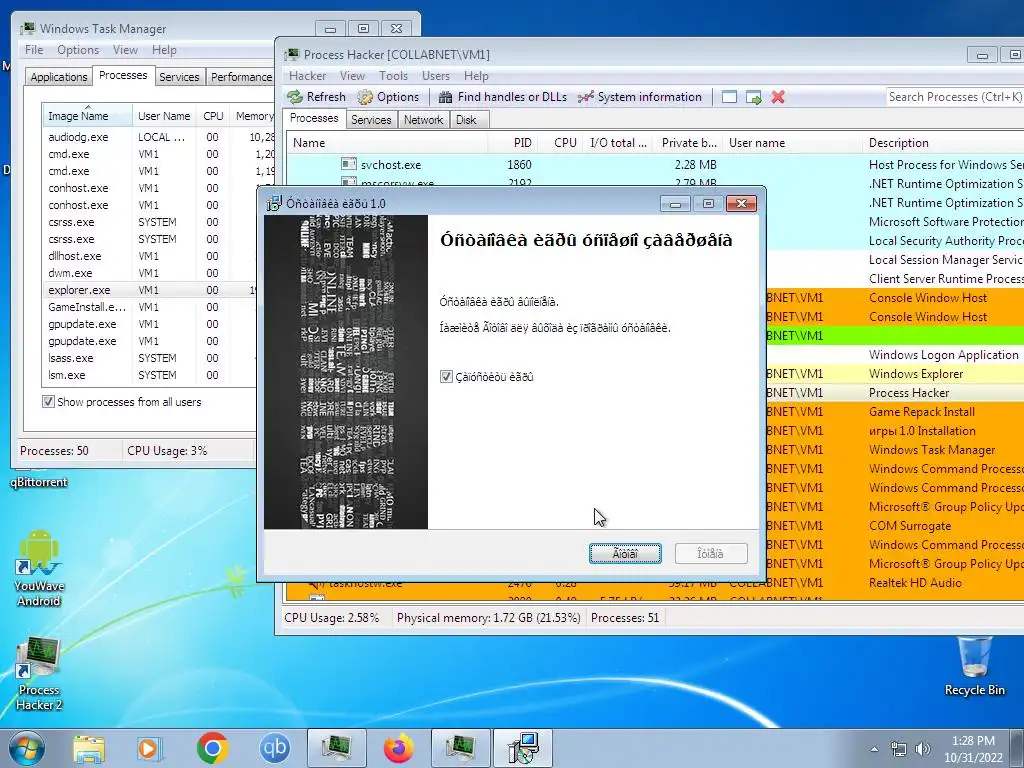
Task: Open Windows Media Player from the taskbar
Action: tap(150, 748)
